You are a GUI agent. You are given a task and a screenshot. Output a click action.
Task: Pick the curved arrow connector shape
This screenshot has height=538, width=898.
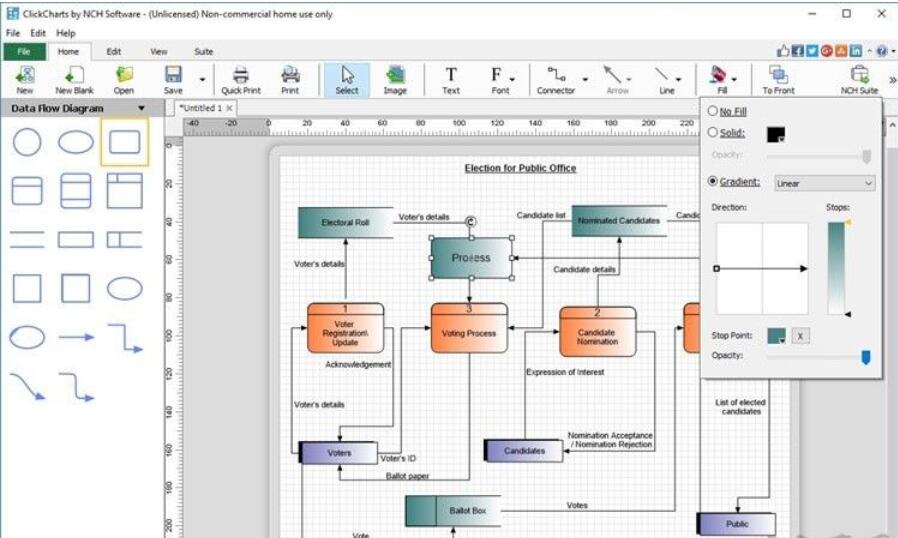(x=28, y=386)
